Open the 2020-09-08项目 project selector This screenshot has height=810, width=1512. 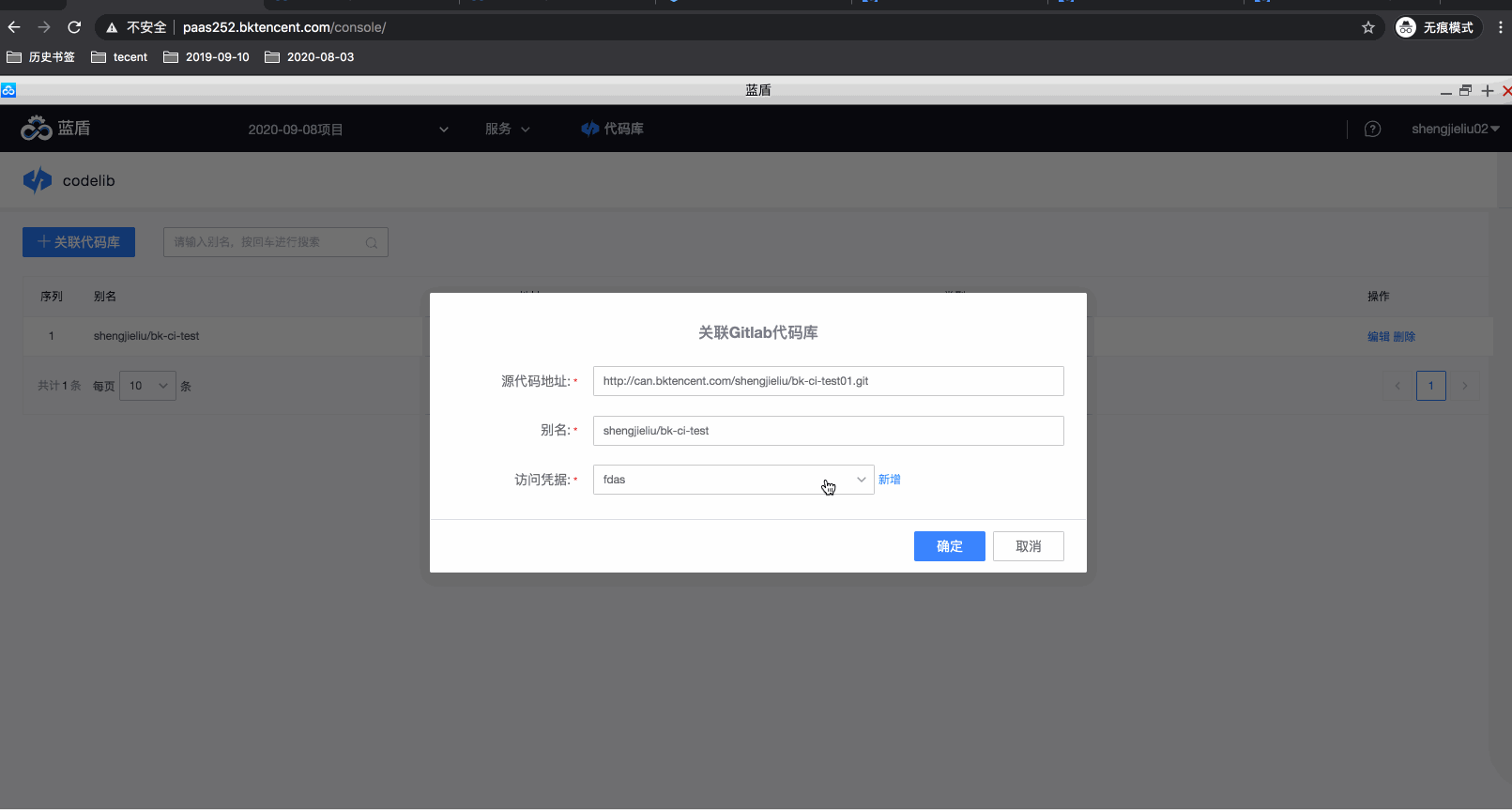pyautogui.click(x=347, y=129)
